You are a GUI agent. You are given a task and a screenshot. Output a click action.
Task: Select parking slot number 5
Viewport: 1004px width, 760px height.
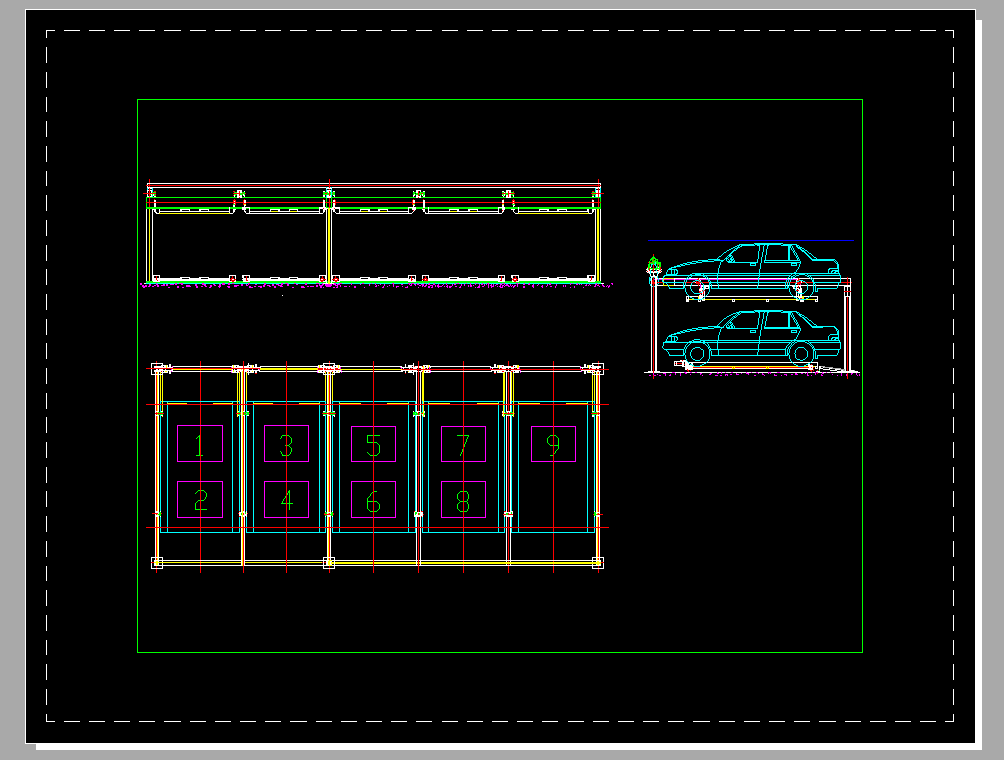click(373, 443)
